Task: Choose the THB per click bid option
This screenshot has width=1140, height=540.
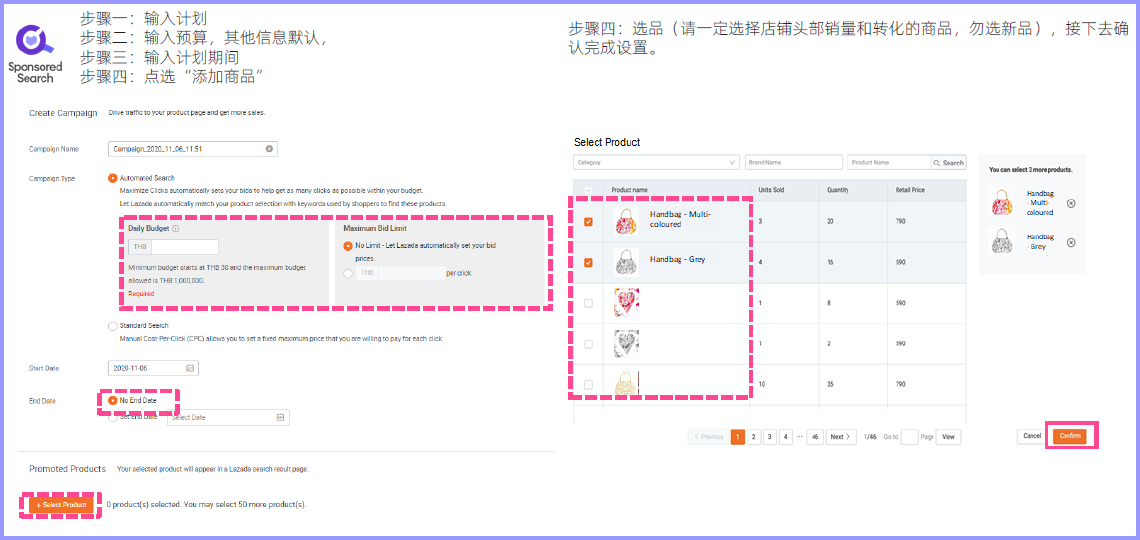Action: (348, 273)
